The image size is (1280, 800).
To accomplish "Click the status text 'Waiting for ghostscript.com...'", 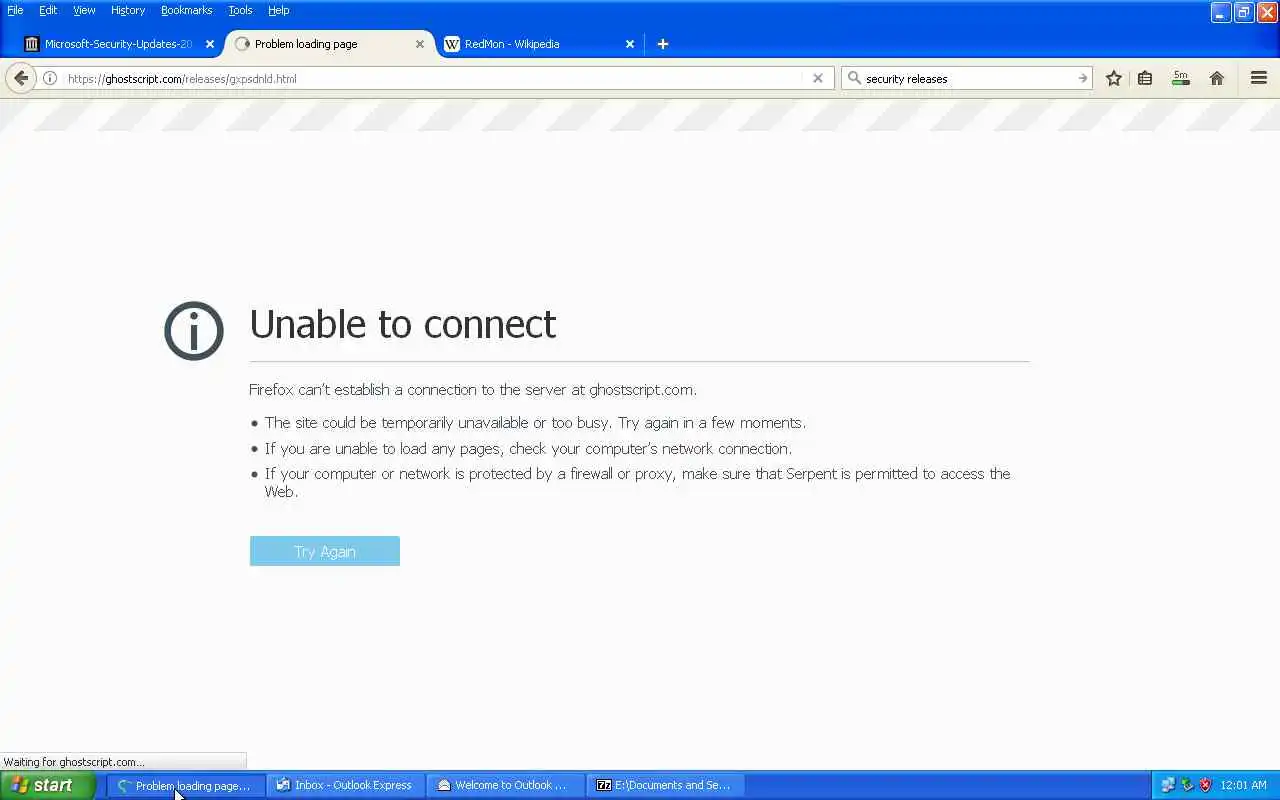I will point(74,762).
